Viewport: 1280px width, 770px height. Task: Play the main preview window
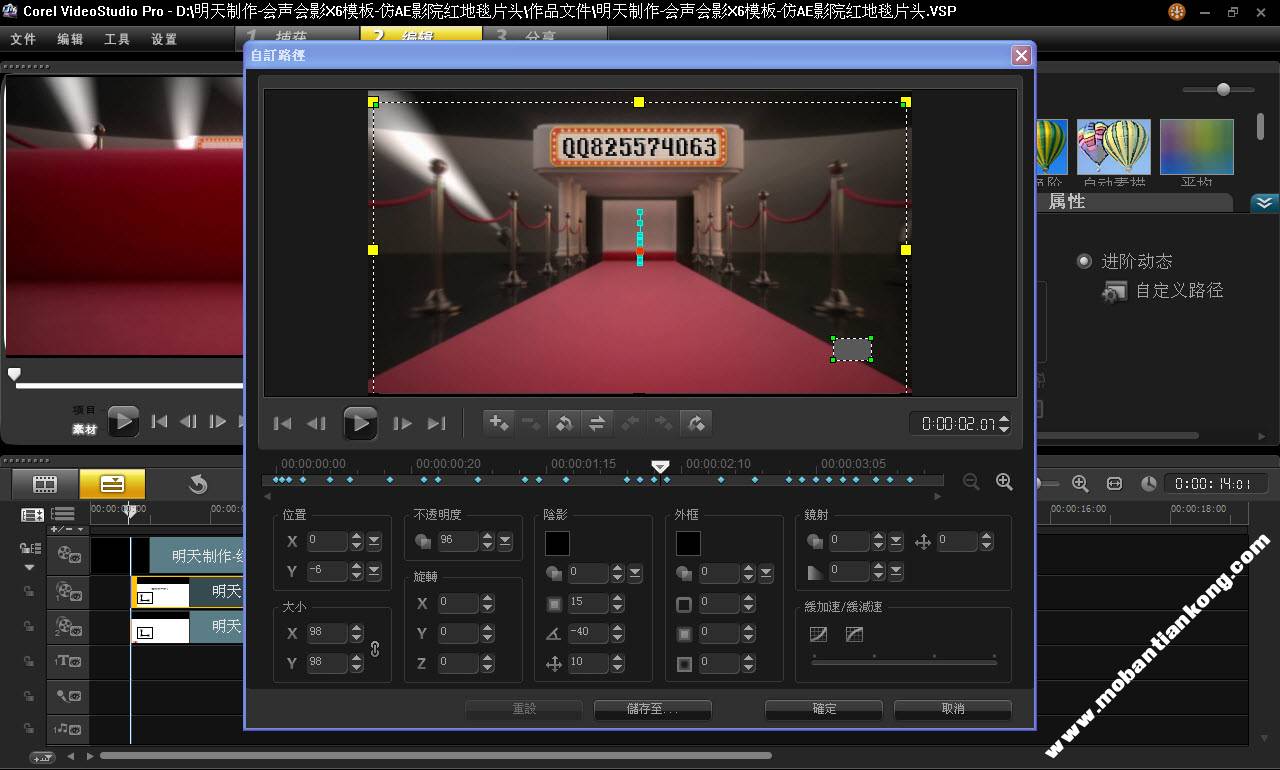[123, 421]
